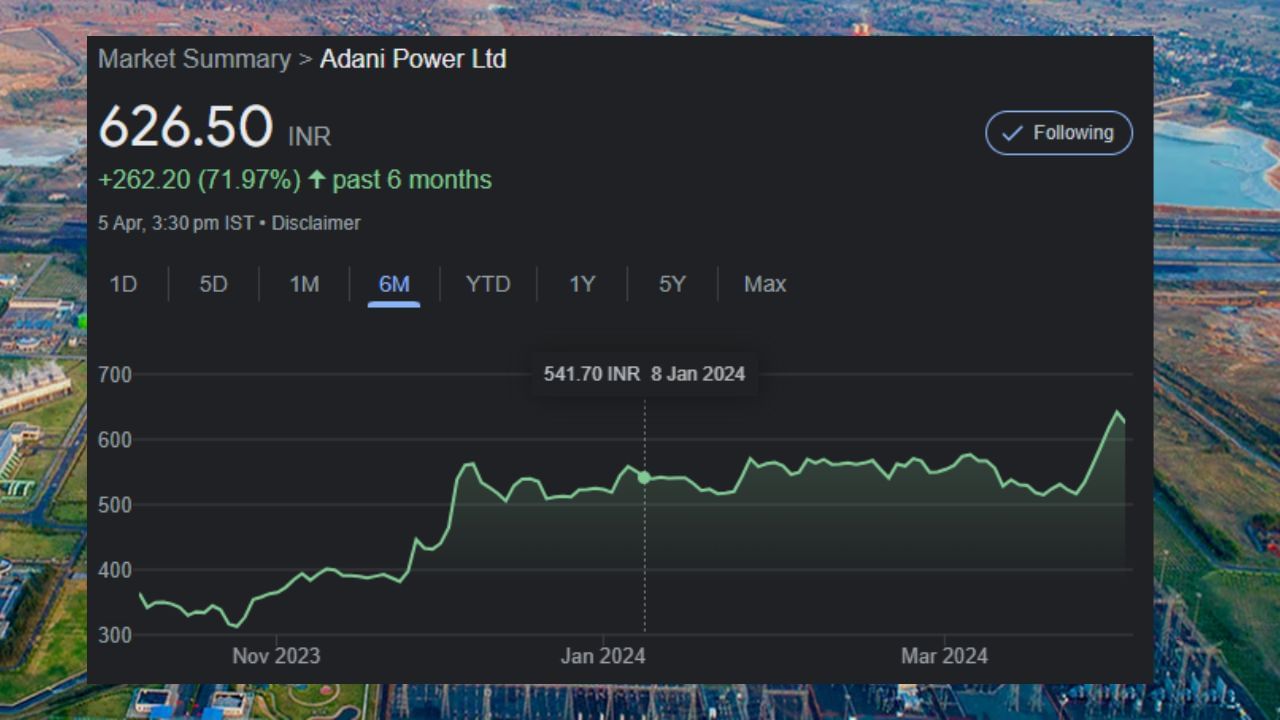The image size is (1280, 720).
Task: Open the Market Summary breadcrumb link
Action: (x=194, y=59)
